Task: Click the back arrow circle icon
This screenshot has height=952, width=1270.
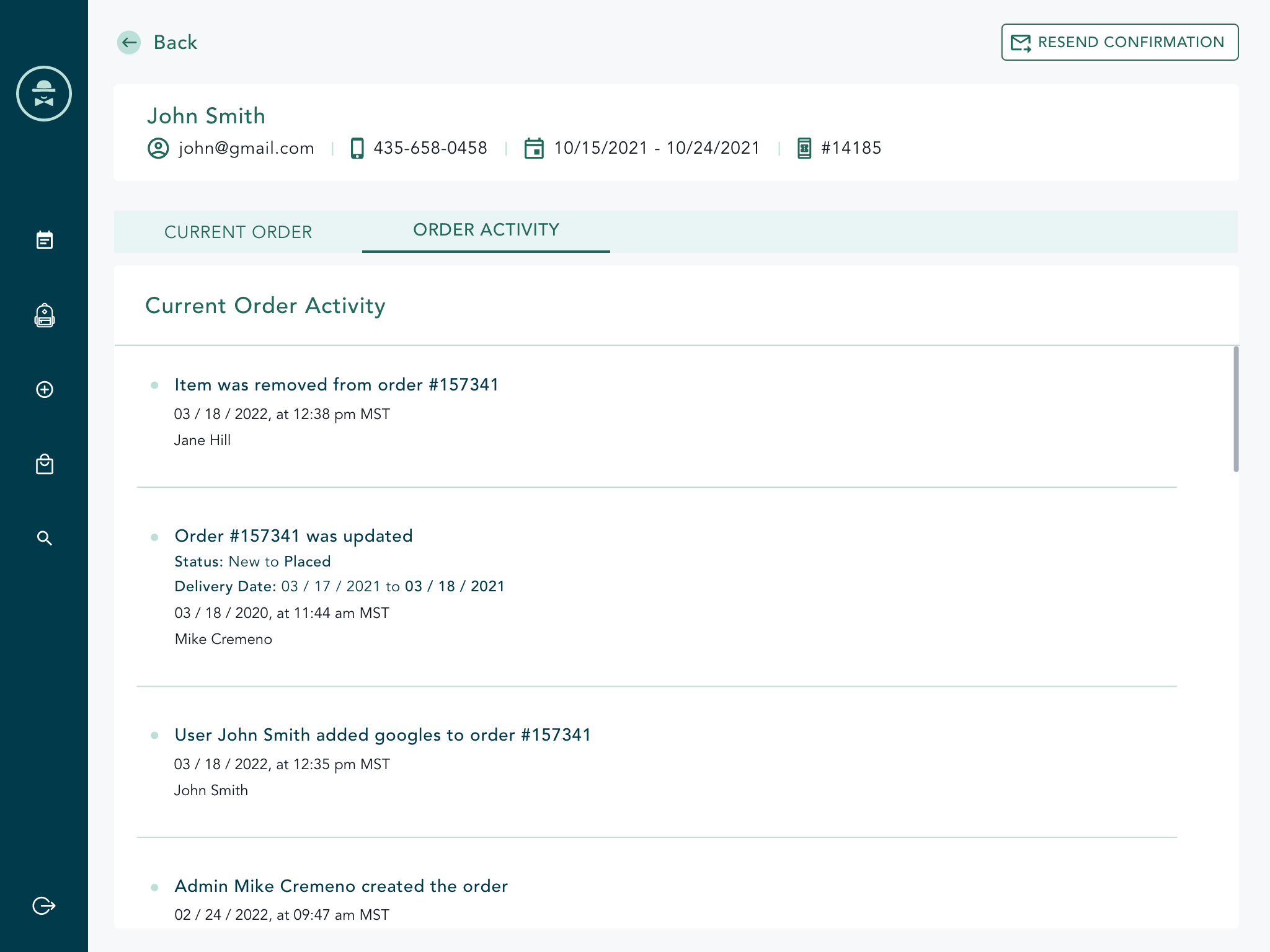Action: (x=129, y=42)
